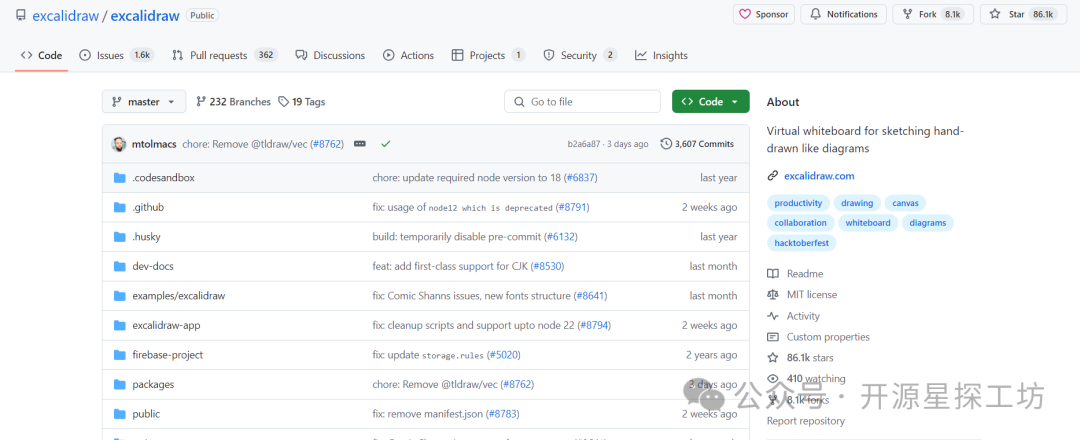Switch to the Discussions tab

[330, 55]
